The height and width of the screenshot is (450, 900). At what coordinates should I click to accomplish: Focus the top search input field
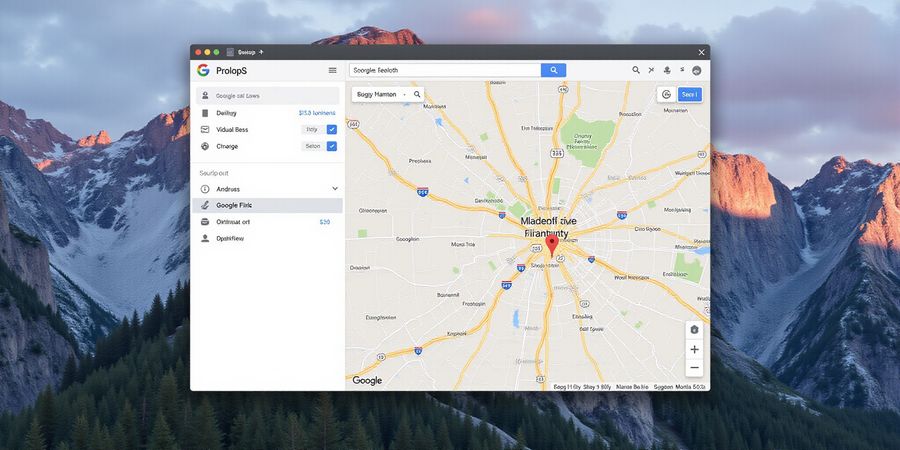click(445, 70)
